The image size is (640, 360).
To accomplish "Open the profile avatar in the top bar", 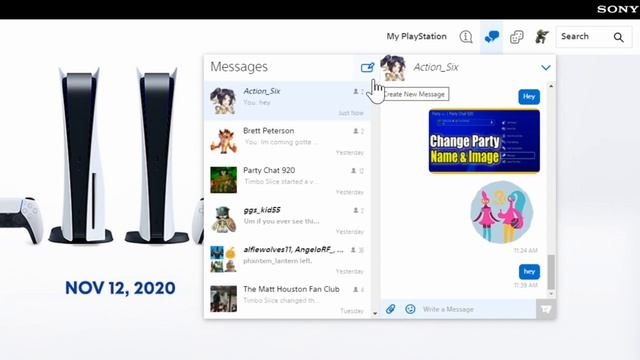I will (542, 37).
